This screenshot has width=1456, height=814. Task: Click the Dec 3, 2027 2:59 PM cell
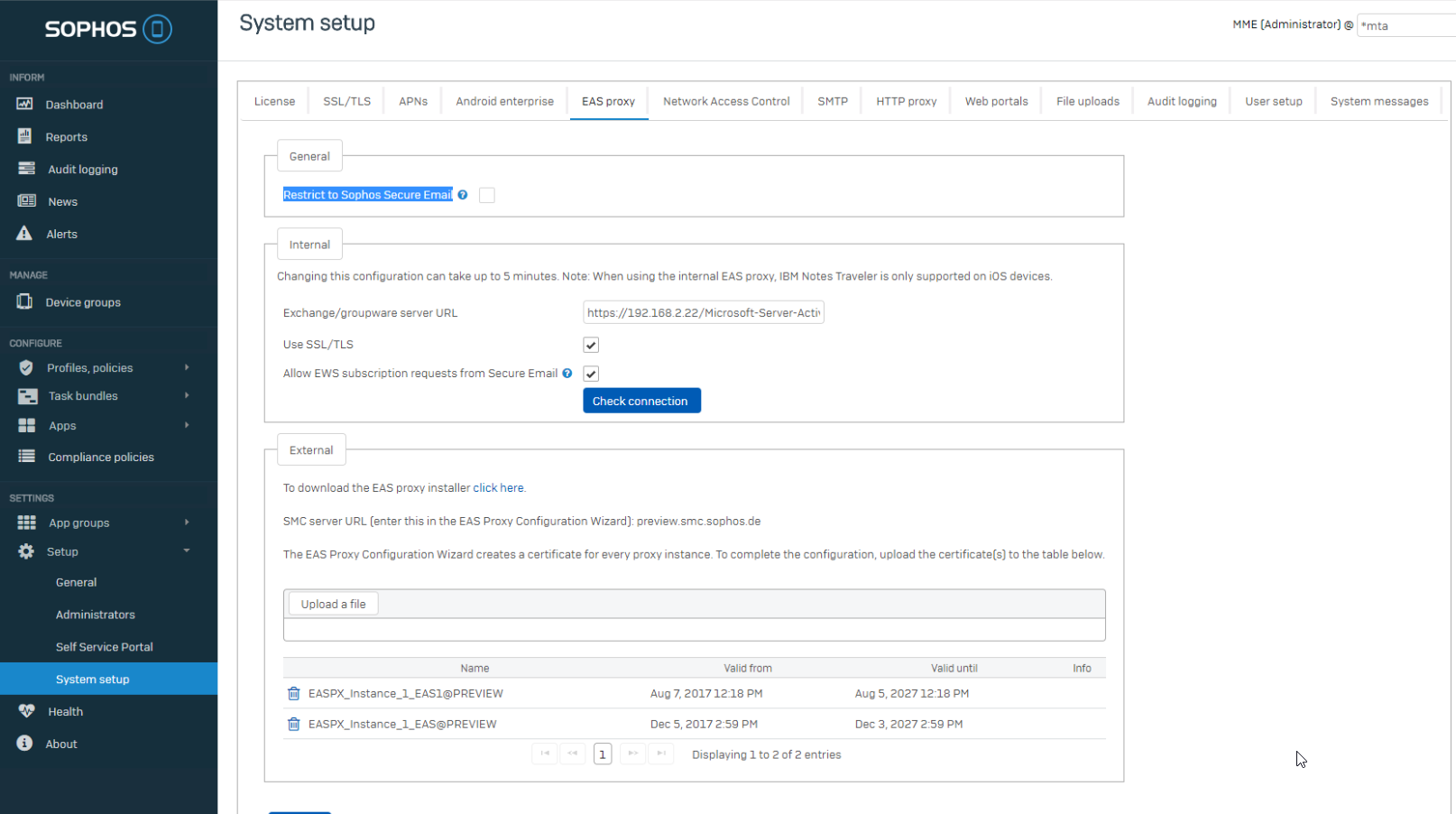point(908,724)
